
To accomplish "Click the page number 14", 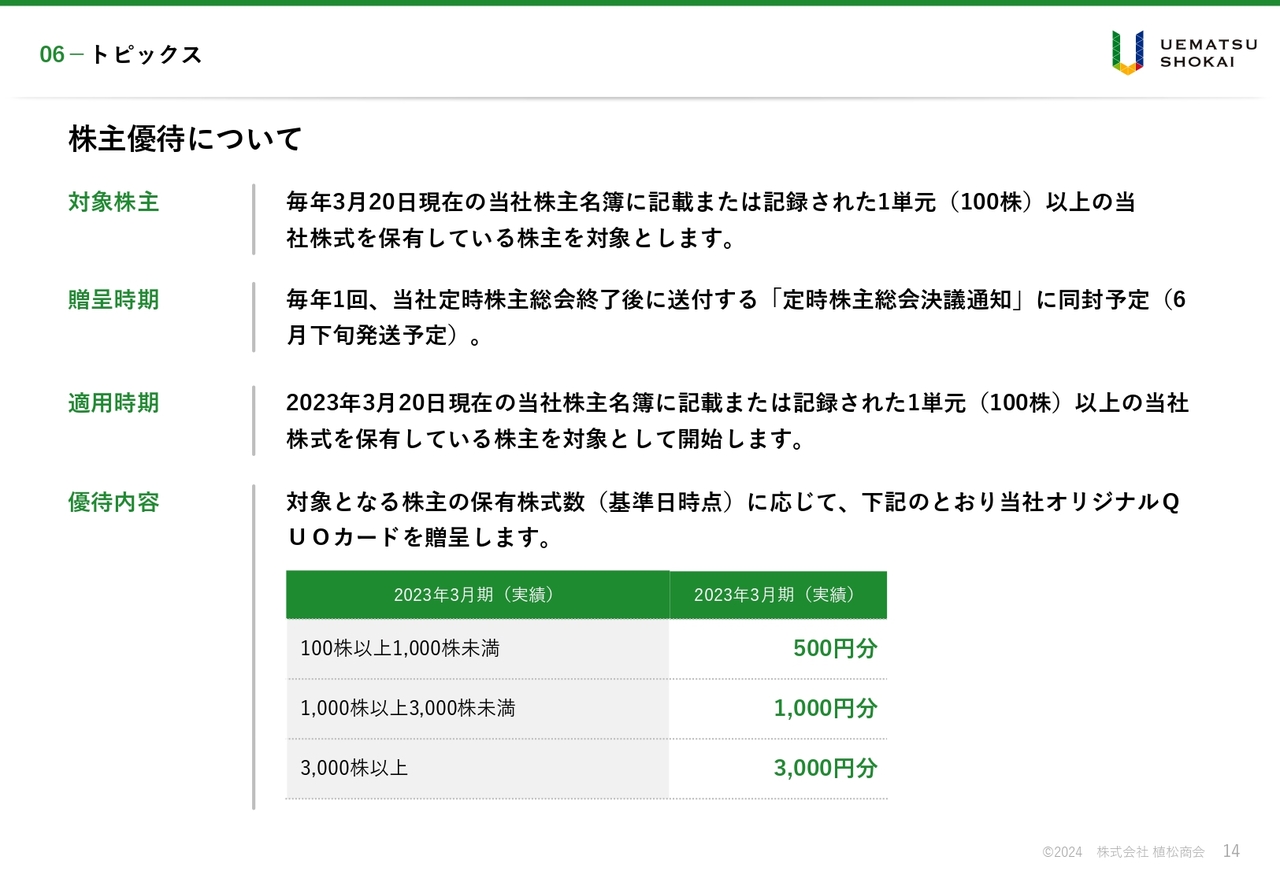I will 1231,851.
